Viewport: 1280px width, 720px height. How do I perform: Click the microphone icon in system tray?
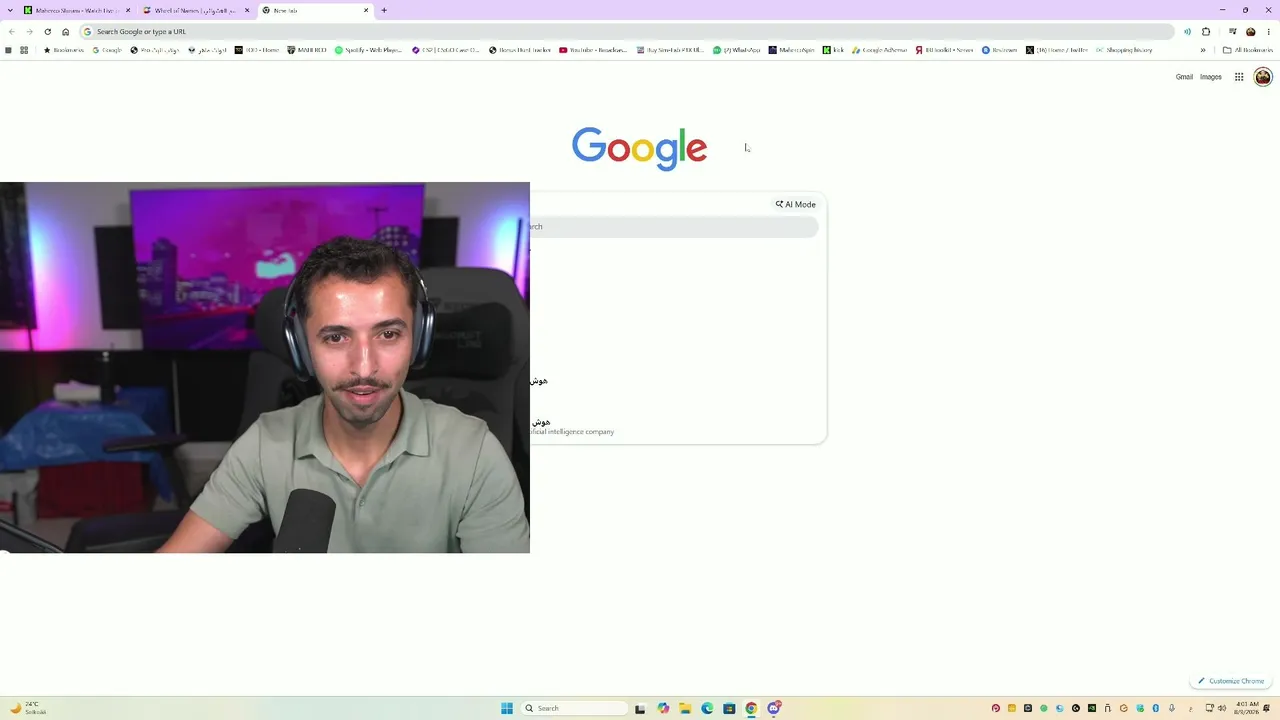1172,708
